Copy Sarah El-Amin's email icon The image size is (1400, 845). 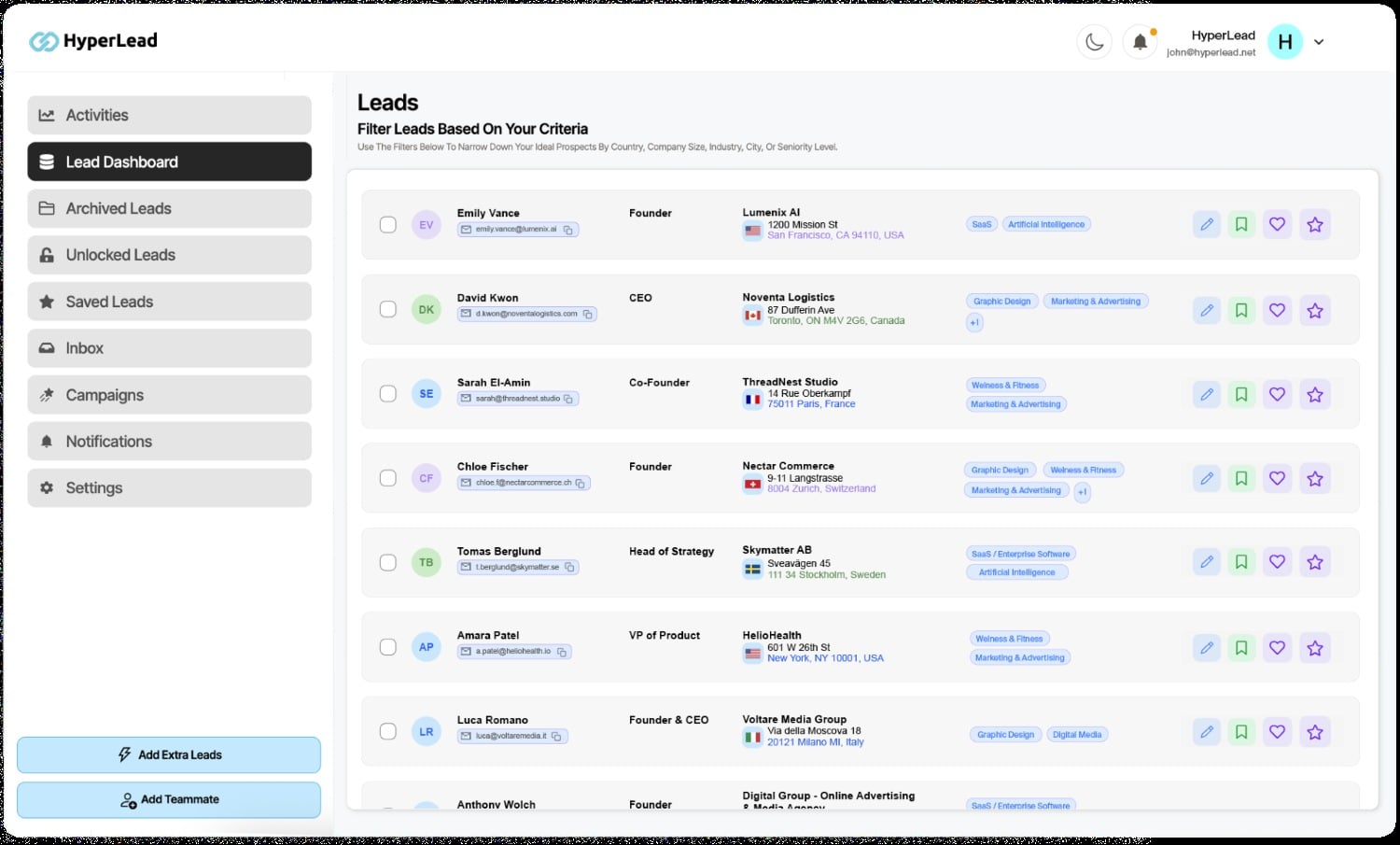(x=568, y=399)
